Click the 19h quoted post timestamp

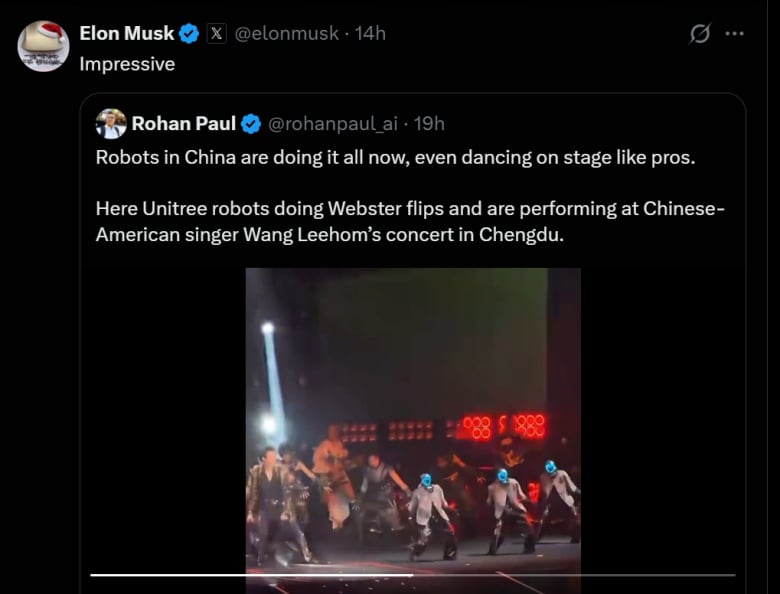point(429,124)
